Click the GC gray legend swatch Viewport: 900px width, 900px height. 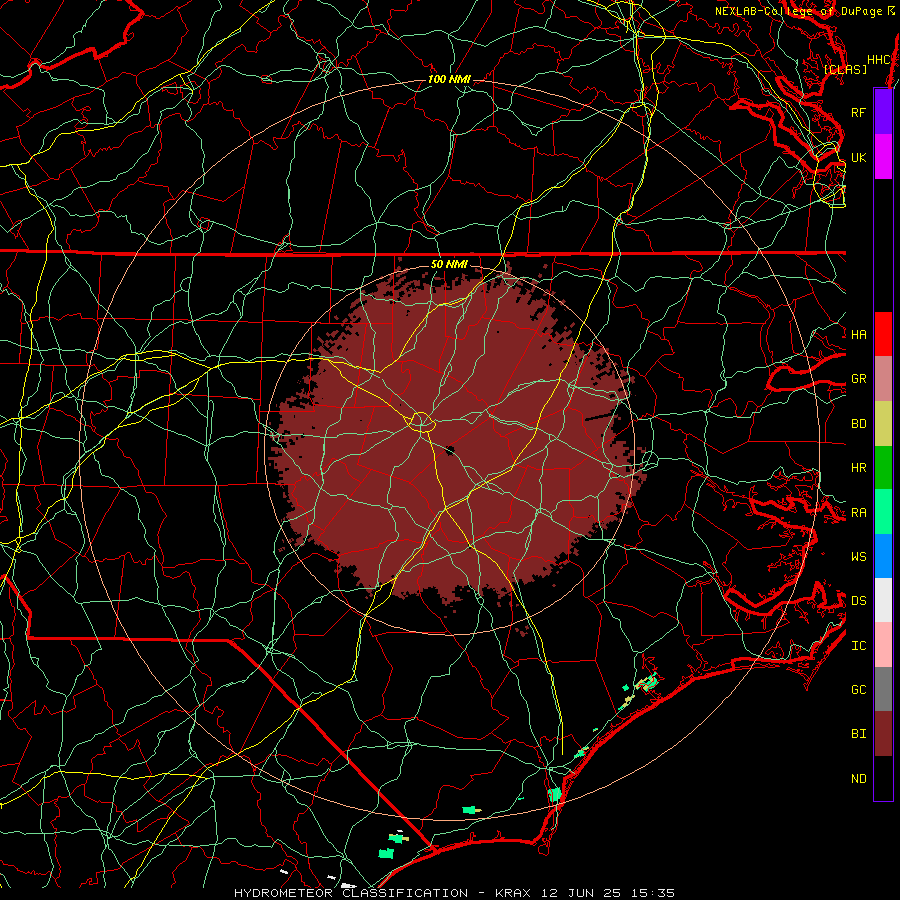click(x=883, y=689)
